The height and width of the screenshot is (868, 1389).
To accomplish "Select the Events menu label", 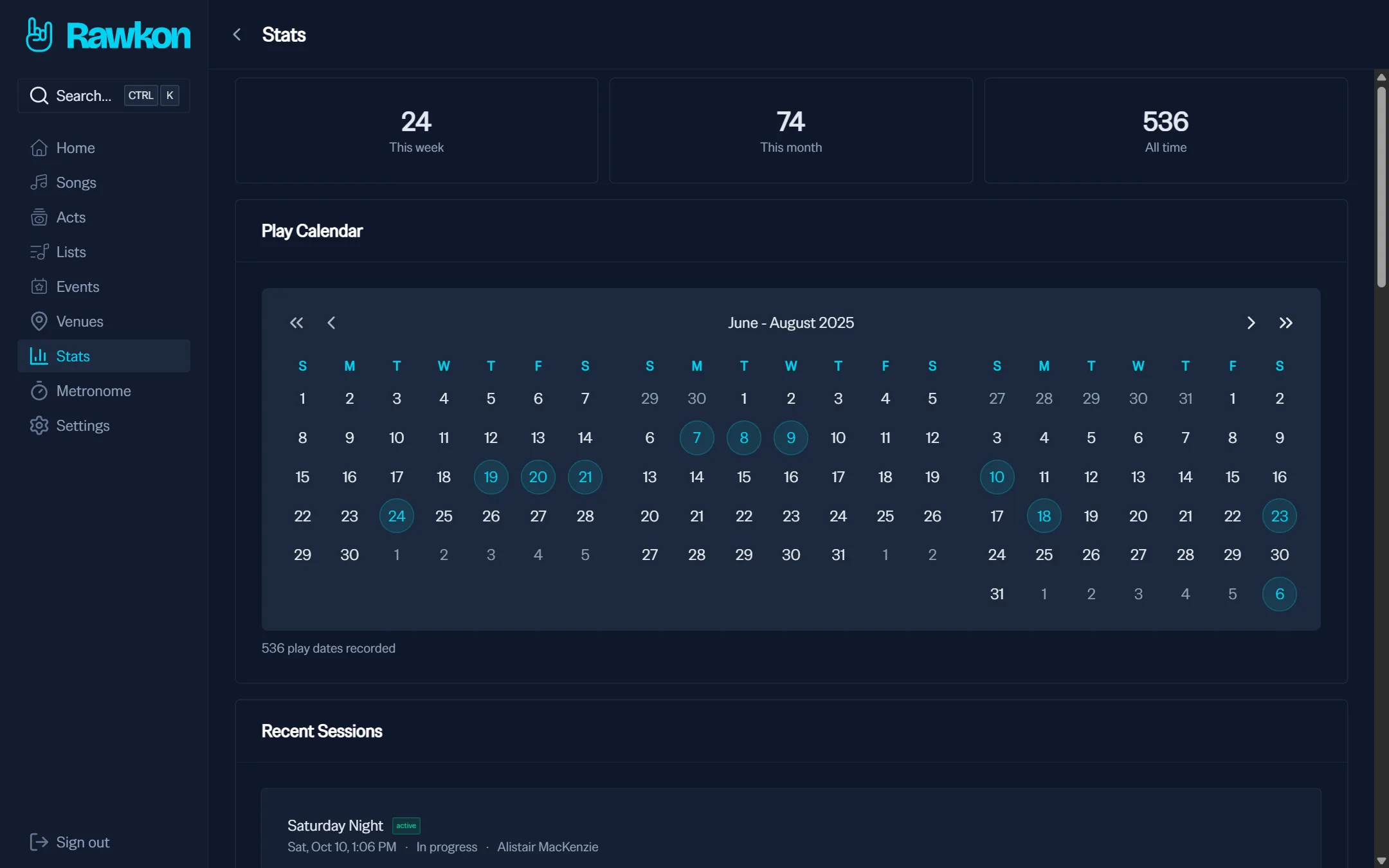I will click(78, 287).
